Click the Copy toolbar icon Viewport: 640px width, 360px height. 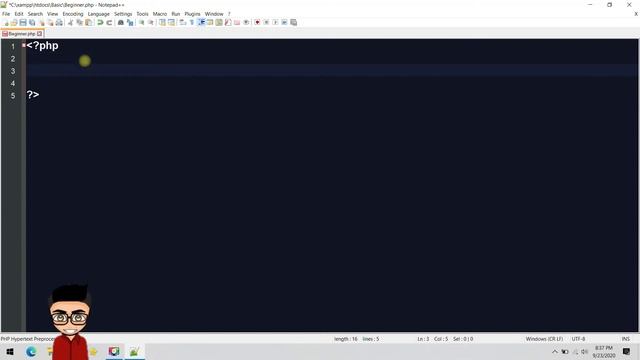pyautogui.click(x=80, y=22)
